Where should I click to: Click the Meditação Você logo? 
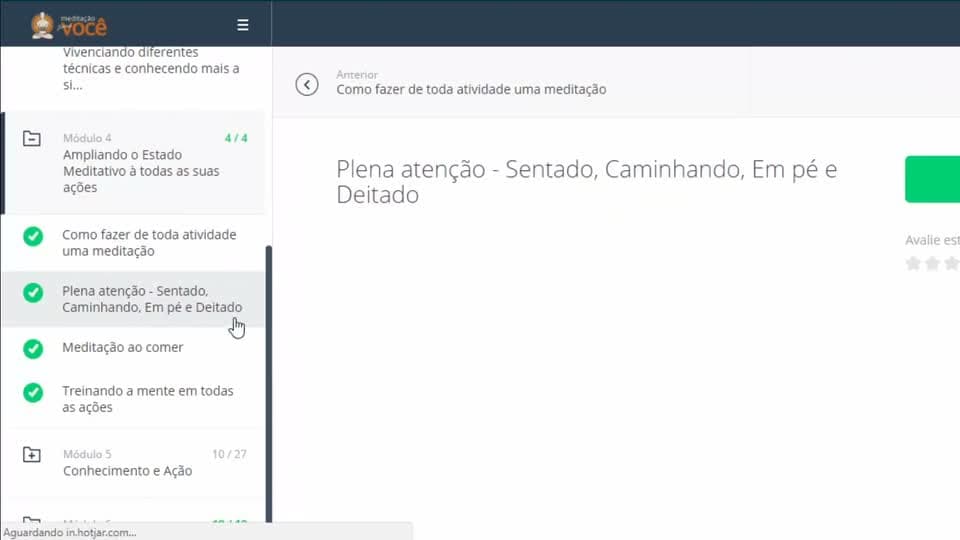[69, 25]
